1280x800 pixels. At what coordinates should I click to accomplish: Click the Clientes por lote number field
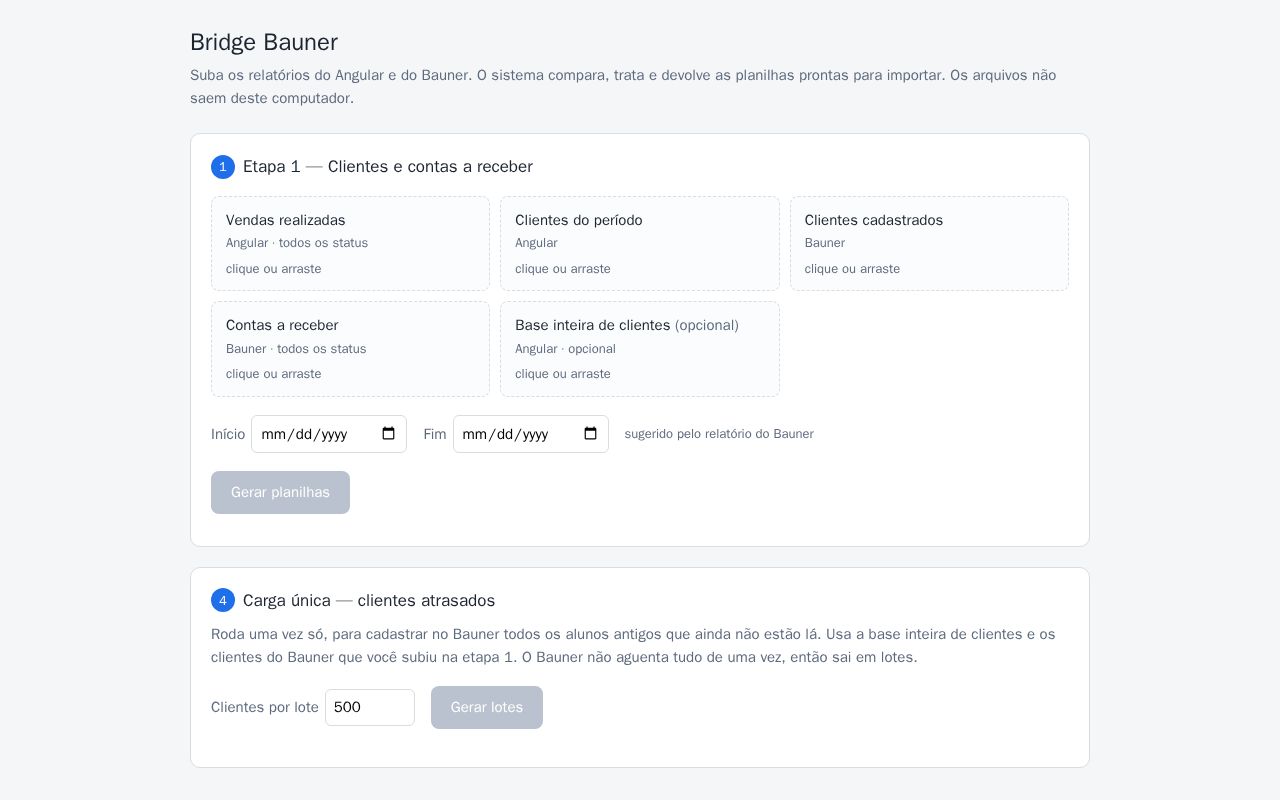370,707
